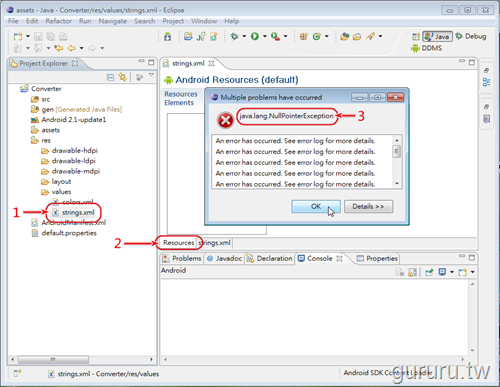Click the Open Task folder icon

coord(357,36)
